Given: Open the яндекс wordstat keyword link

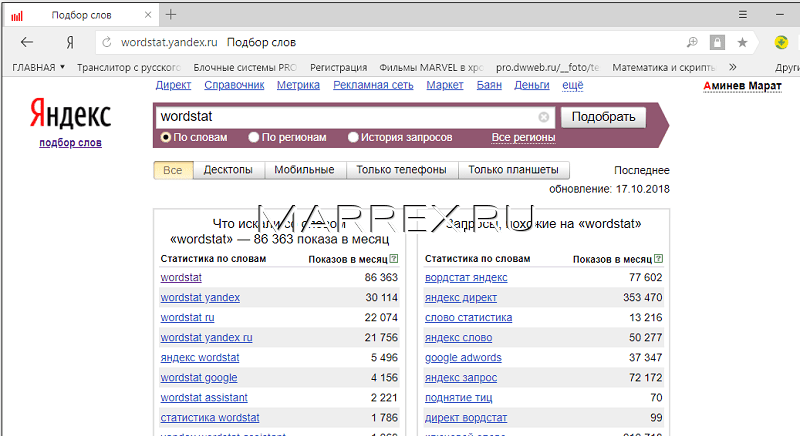Looking at the screenshot, I should [199, 357].
